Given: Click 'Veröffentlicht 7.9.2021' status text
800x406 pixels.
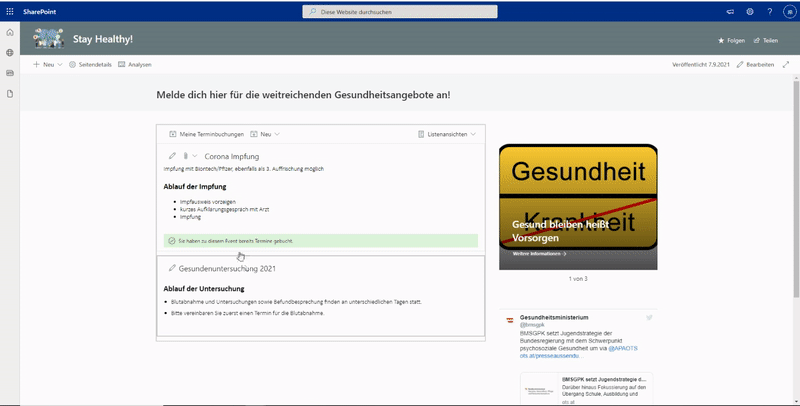Looking at the screenshot, I should [x=701, y=64].
